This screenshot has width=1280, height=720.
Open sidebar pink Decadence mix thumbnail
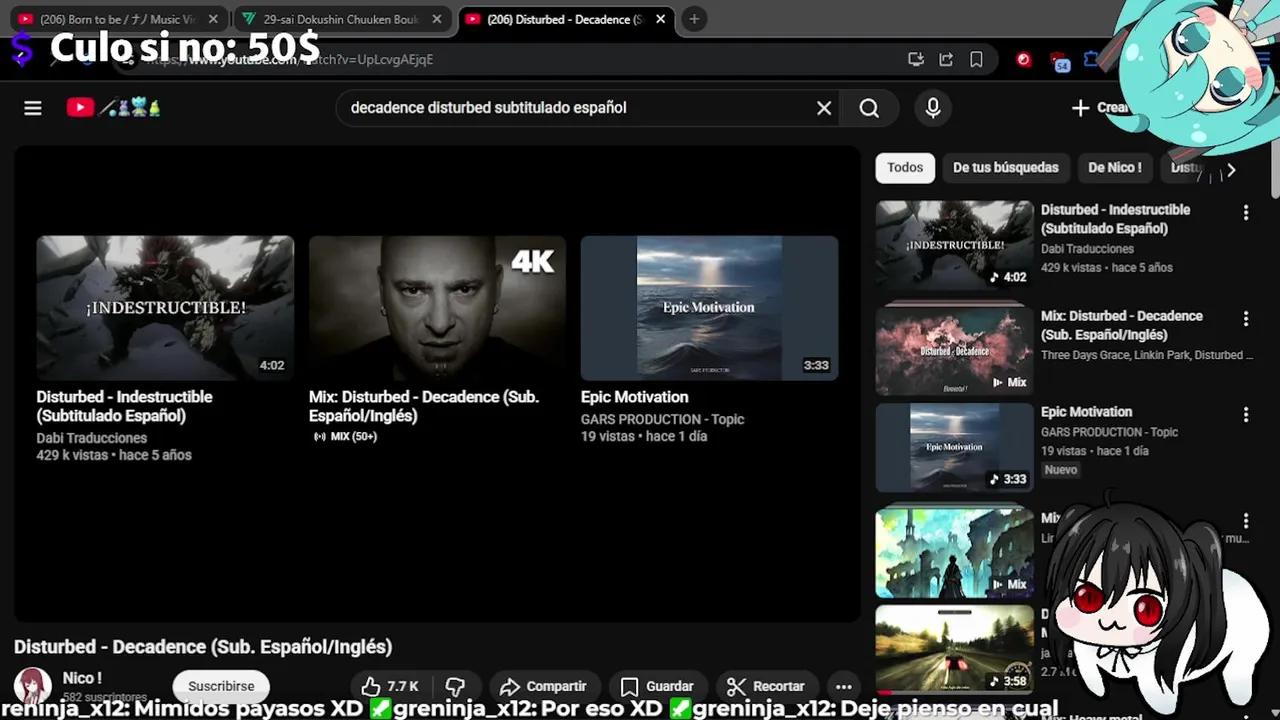click(x=954, y=350)
